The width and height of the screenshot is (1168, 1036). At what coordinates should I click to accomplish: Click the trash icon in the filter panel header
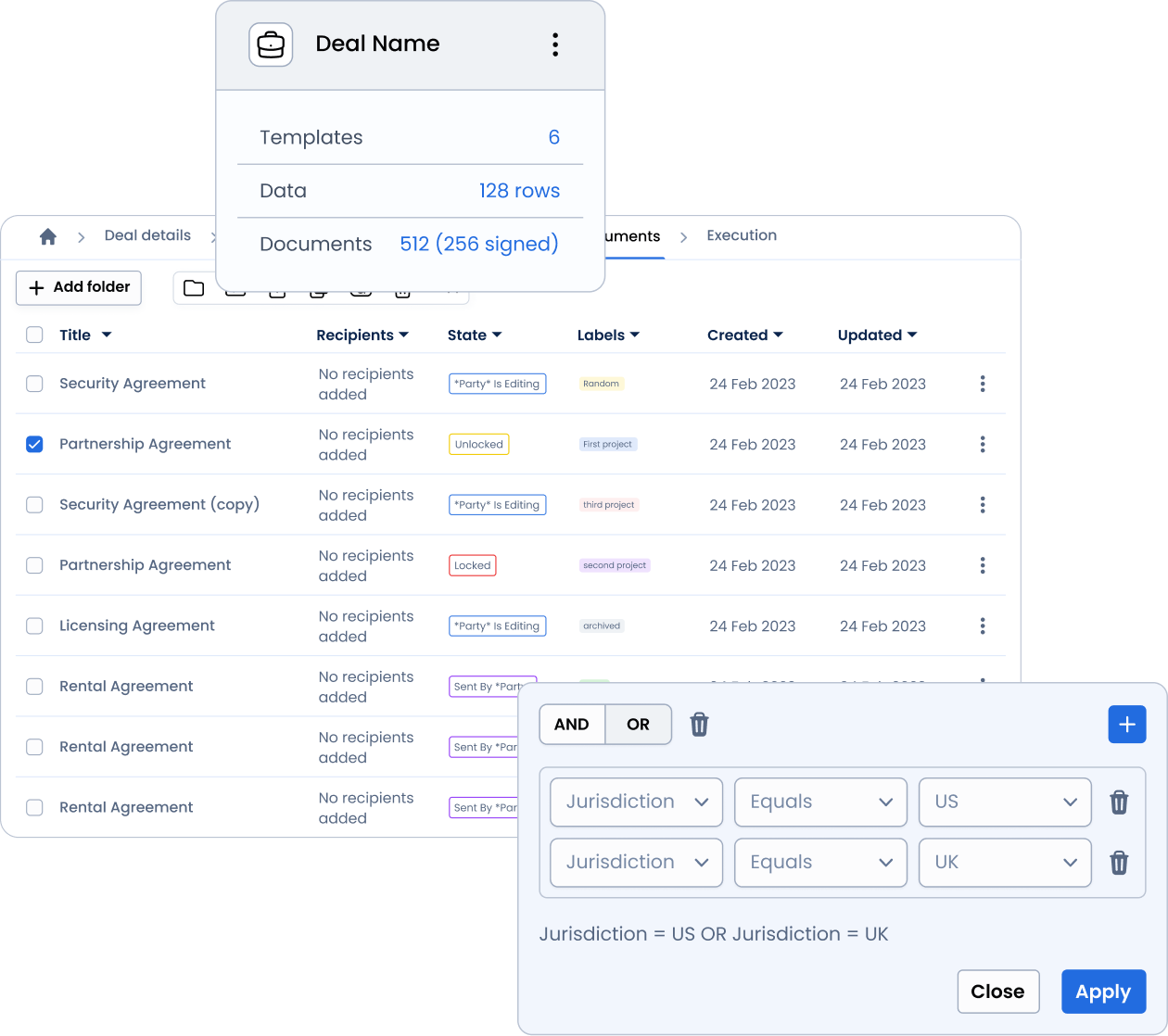(699, 724)
